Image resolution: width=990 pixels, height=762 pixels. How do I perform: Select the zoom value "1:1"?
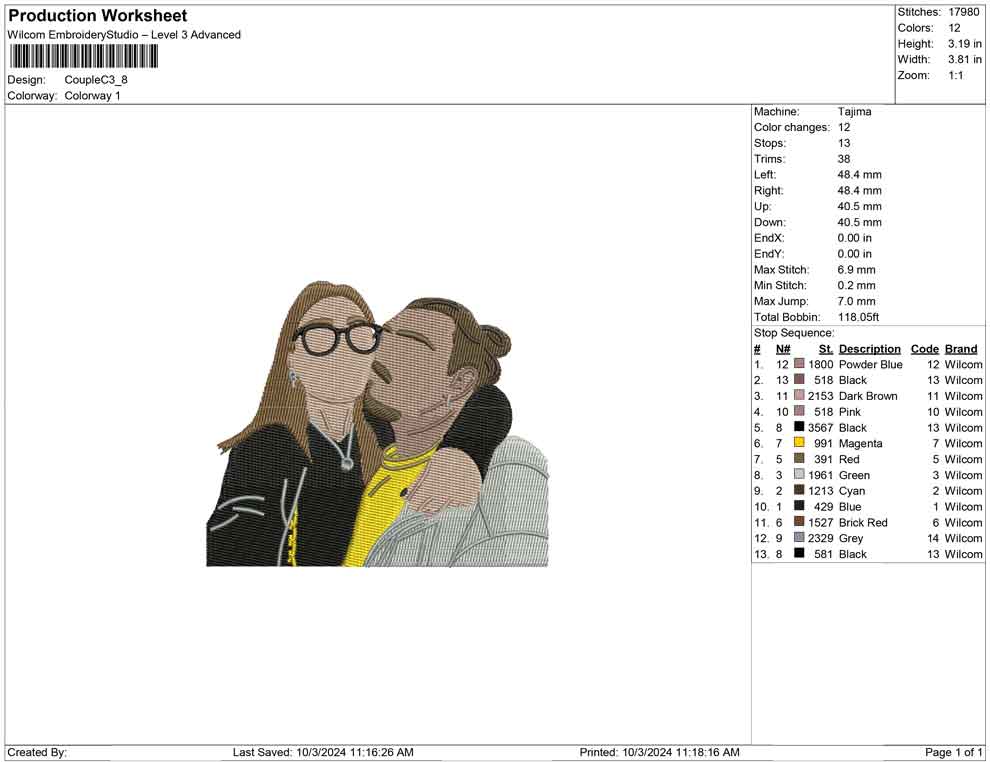point(956,76)
